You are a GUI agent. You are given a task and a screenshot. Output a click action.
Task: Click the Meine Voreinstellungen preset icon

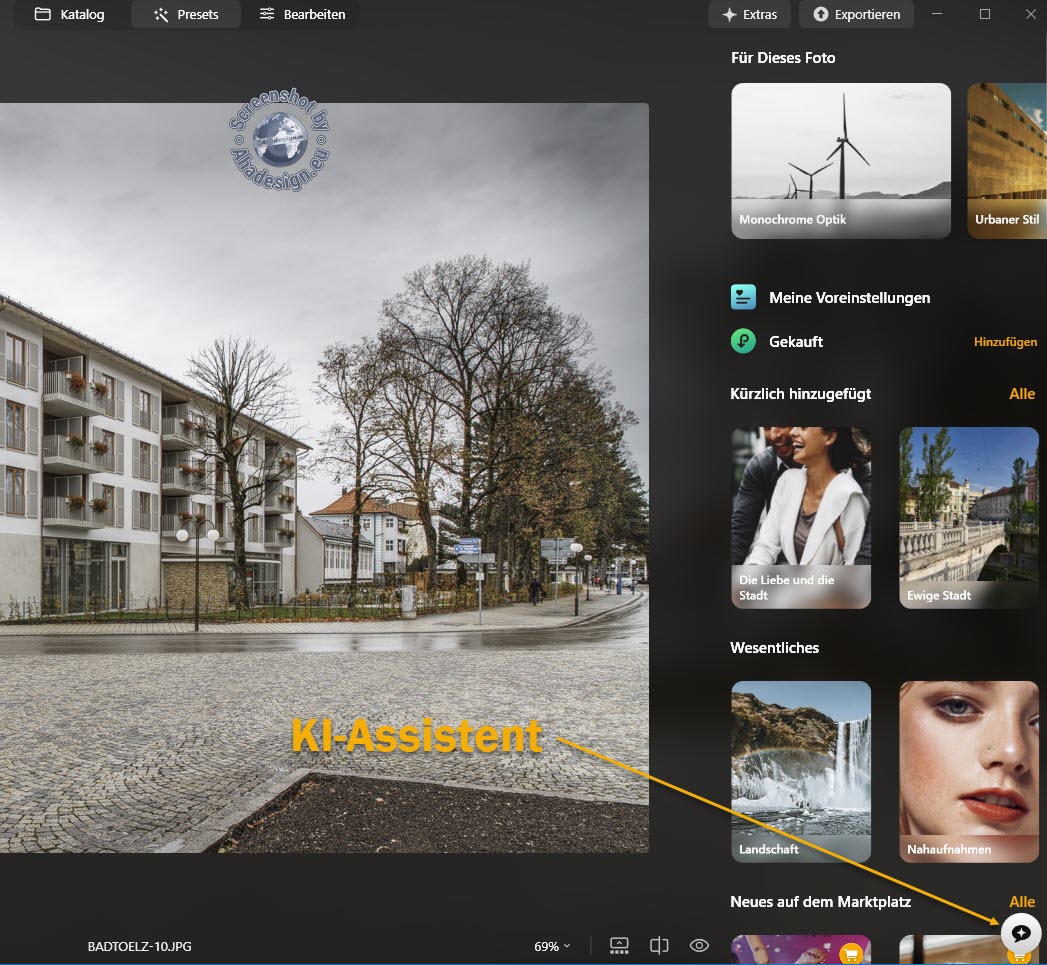tap(742, 296)
